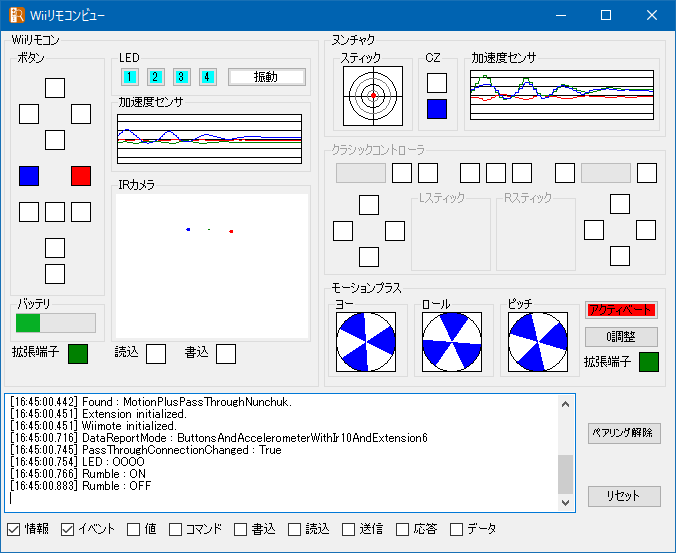676x553 pixels.
Task: Click the nunchuk 加速度センサ graph
Action: (x=562, y=95)
